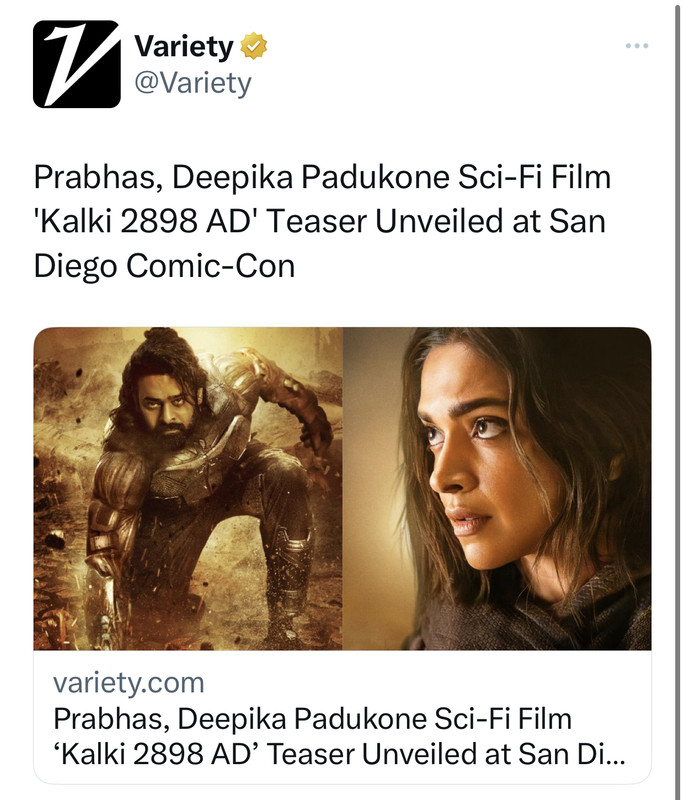Follow the variety.com domain link
The height and width of the screenshot is (800, 685).
(x=129, y=683)
